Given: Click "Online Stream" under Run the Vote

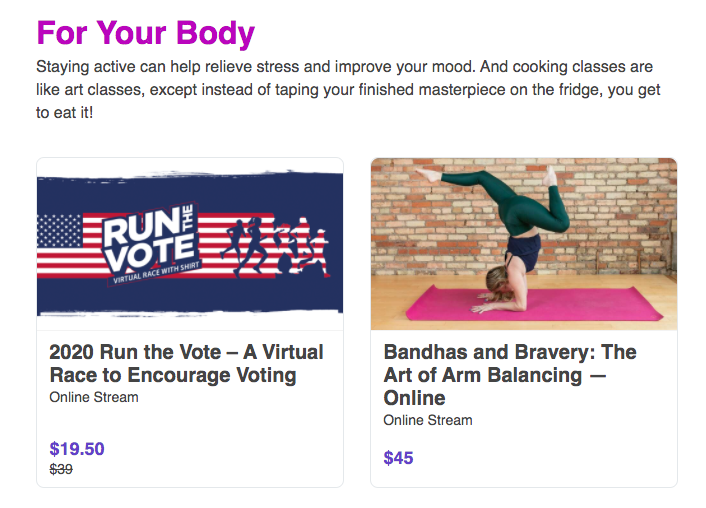Looking at the screenshot, I should pyautogui.click(x=94, y=397).
